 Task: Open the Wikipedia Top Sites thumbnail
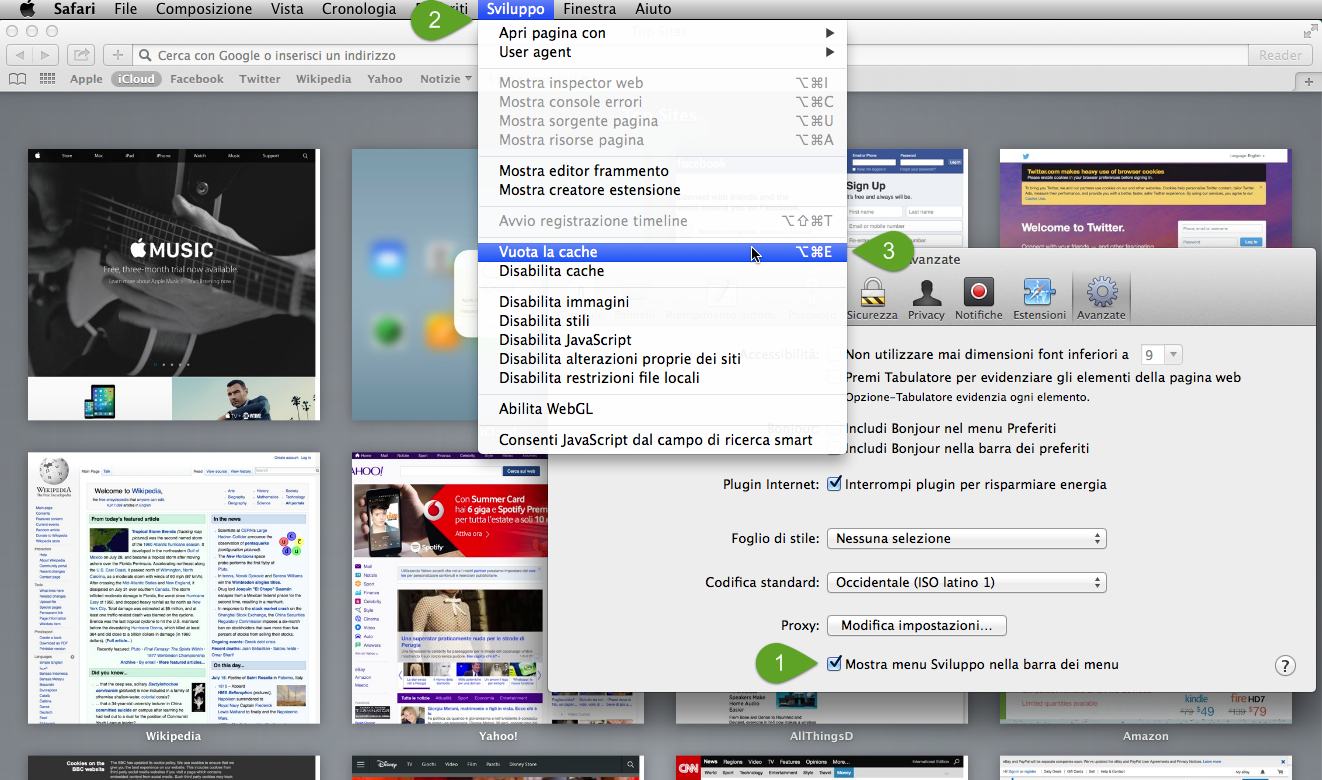point(174,588)
